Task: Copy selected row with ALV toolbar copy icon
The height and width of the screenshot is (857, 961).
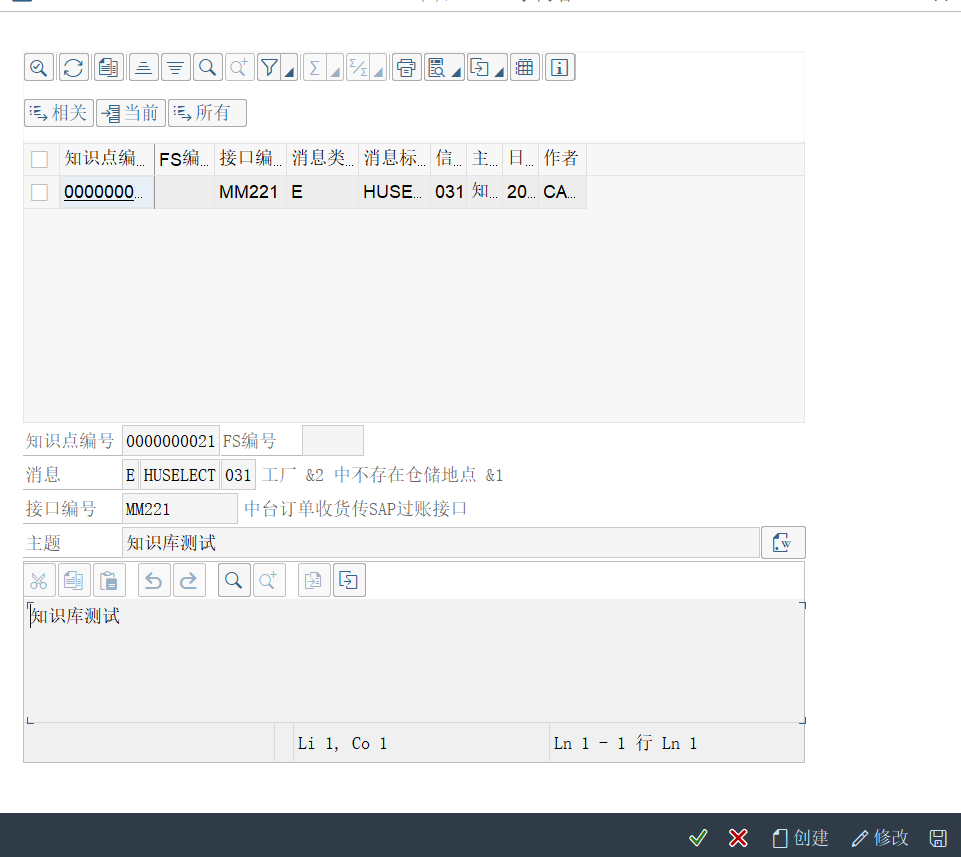Action: pyautogui.click(x=108, y=67)
